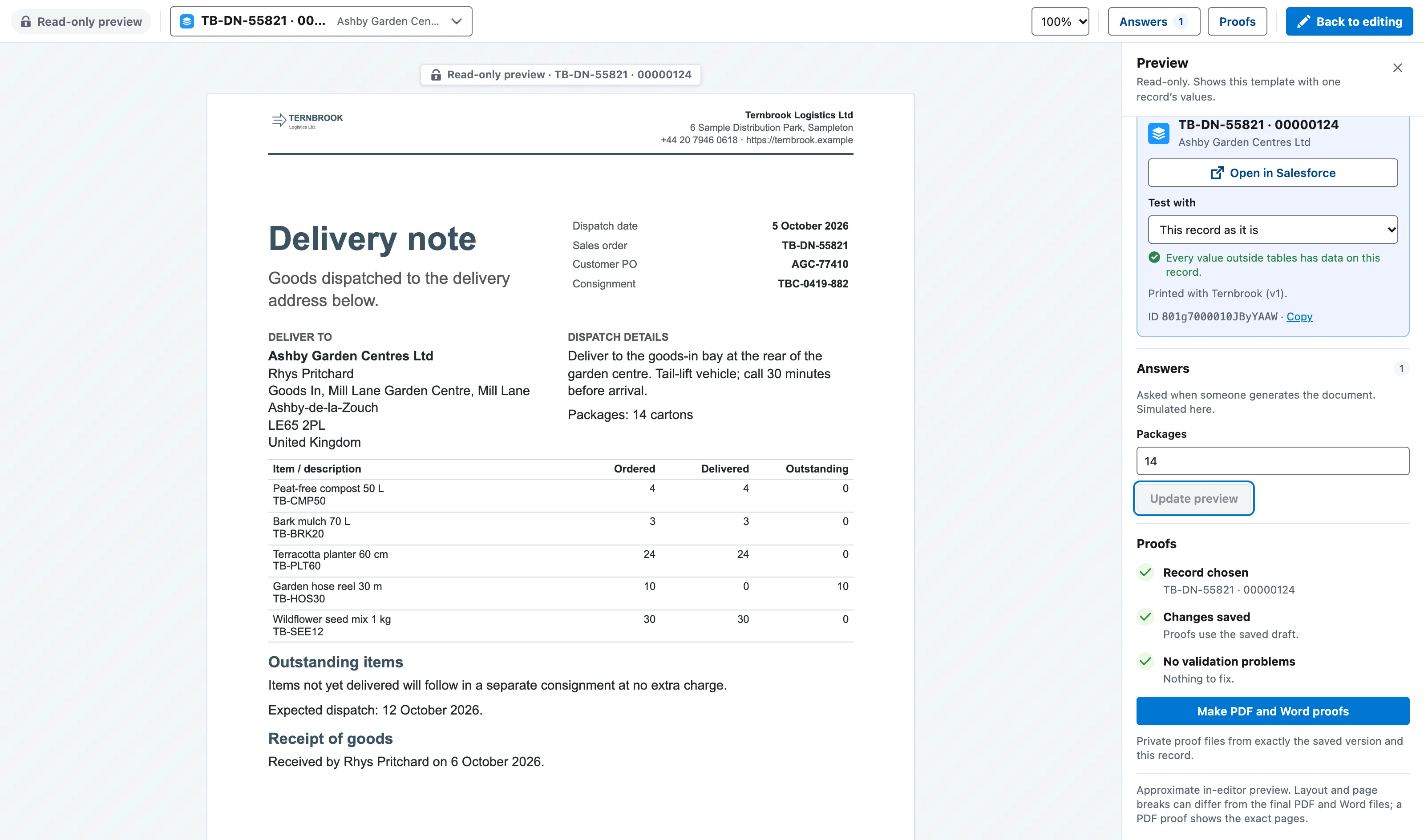This screenshot has height=840, width=1424.
Task: Click the 'Terracotta planter 60 cm' item
Action: click(x=331, y=554)
